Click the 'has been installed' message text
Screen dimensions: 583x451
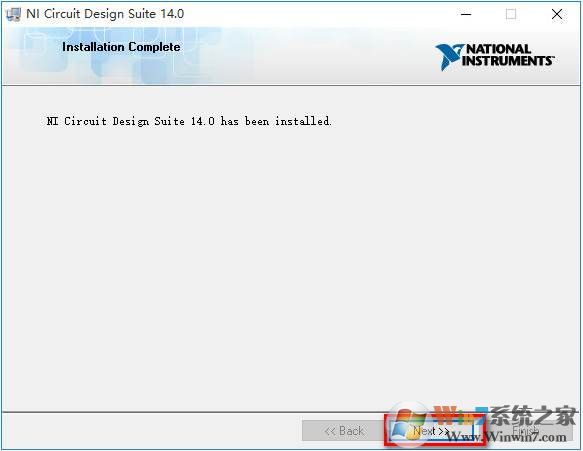coord(276,121)
